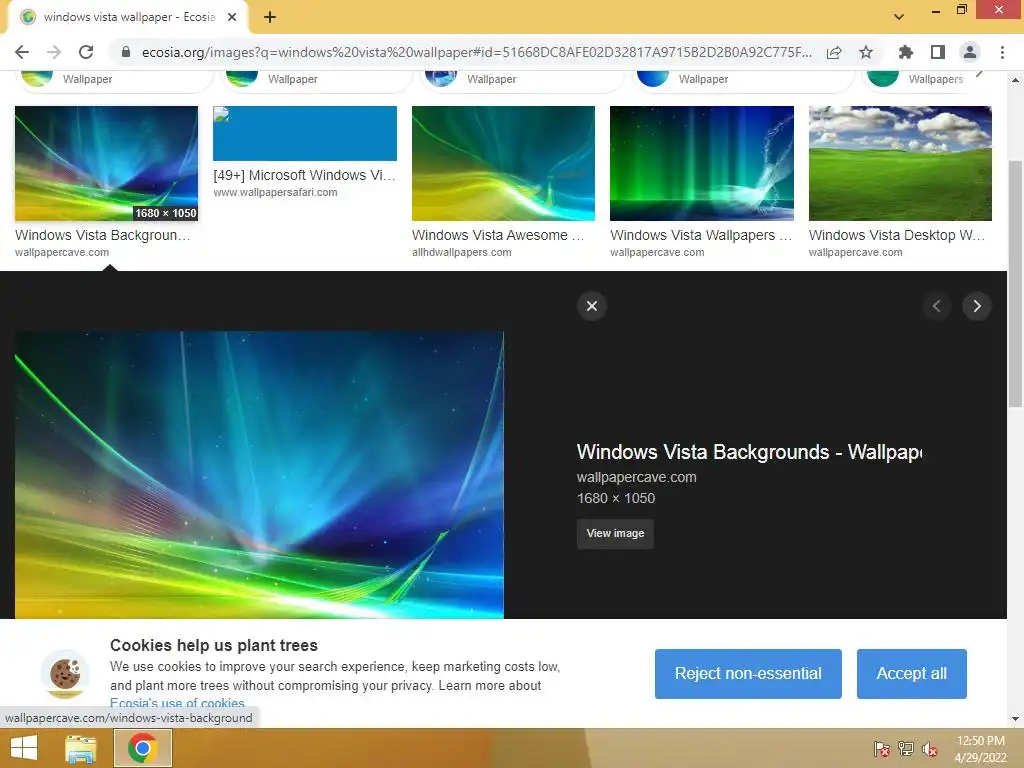
Task: Close the image preview panel
Action: [592, 306]
